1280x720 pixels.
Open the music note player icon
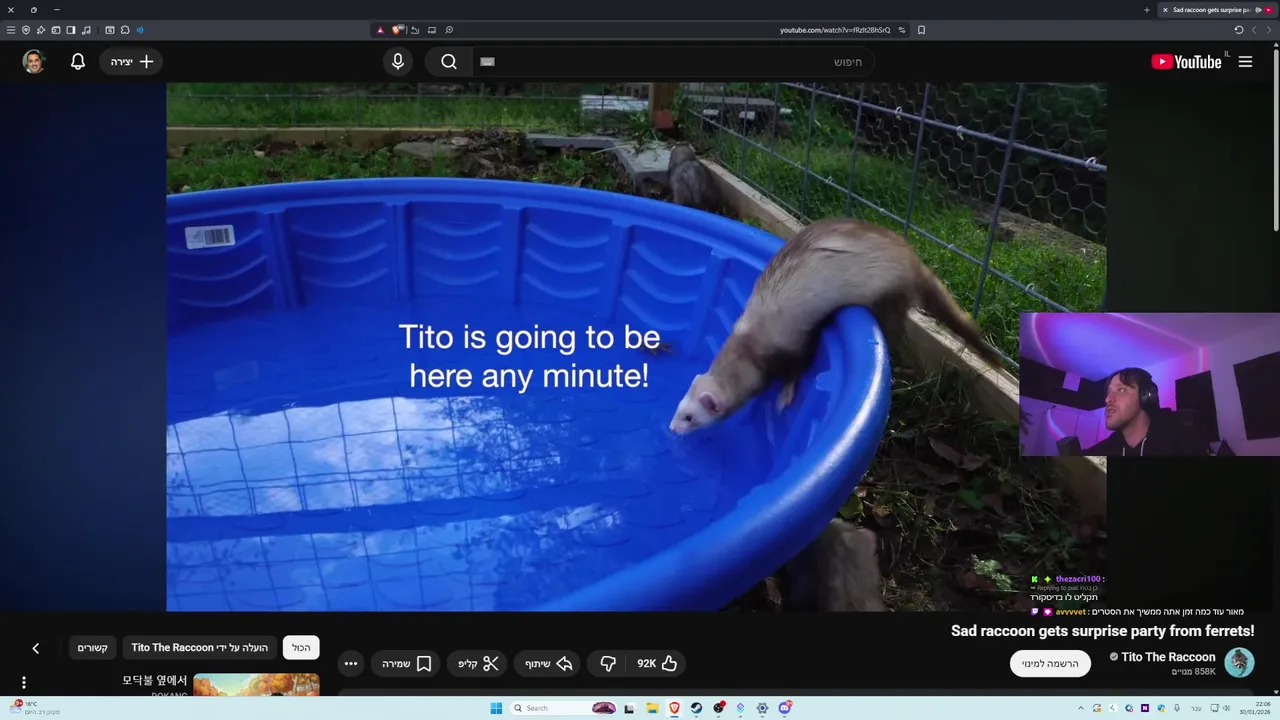(86, 30)
